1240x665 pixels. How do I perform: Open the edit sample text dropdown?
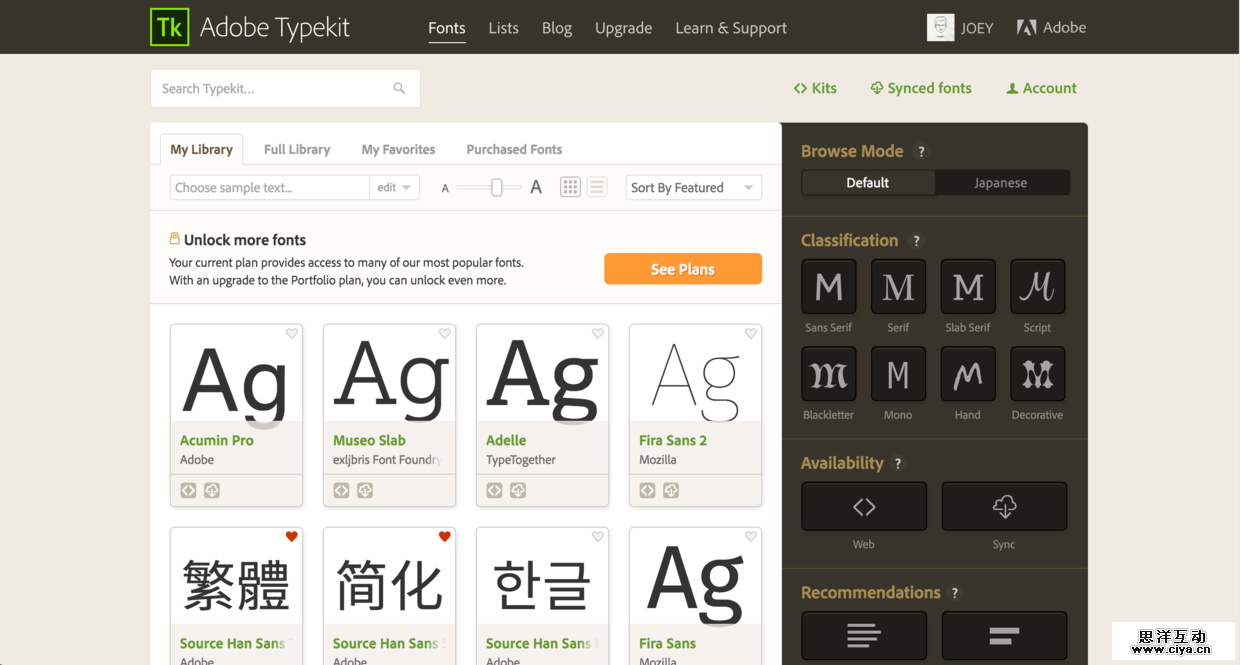point(394,187)
